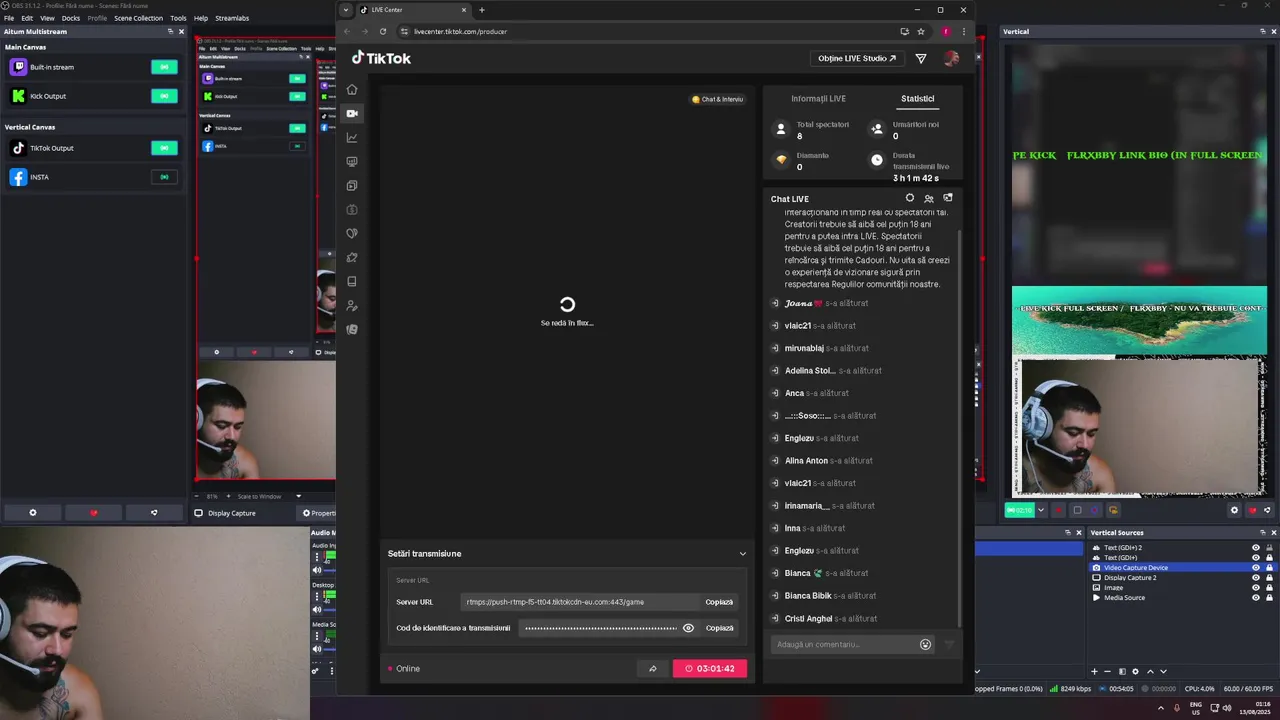Show hidden system tray icons chevron
This screenshot has height=720, width=1280.
click(x=1161, y=708)
